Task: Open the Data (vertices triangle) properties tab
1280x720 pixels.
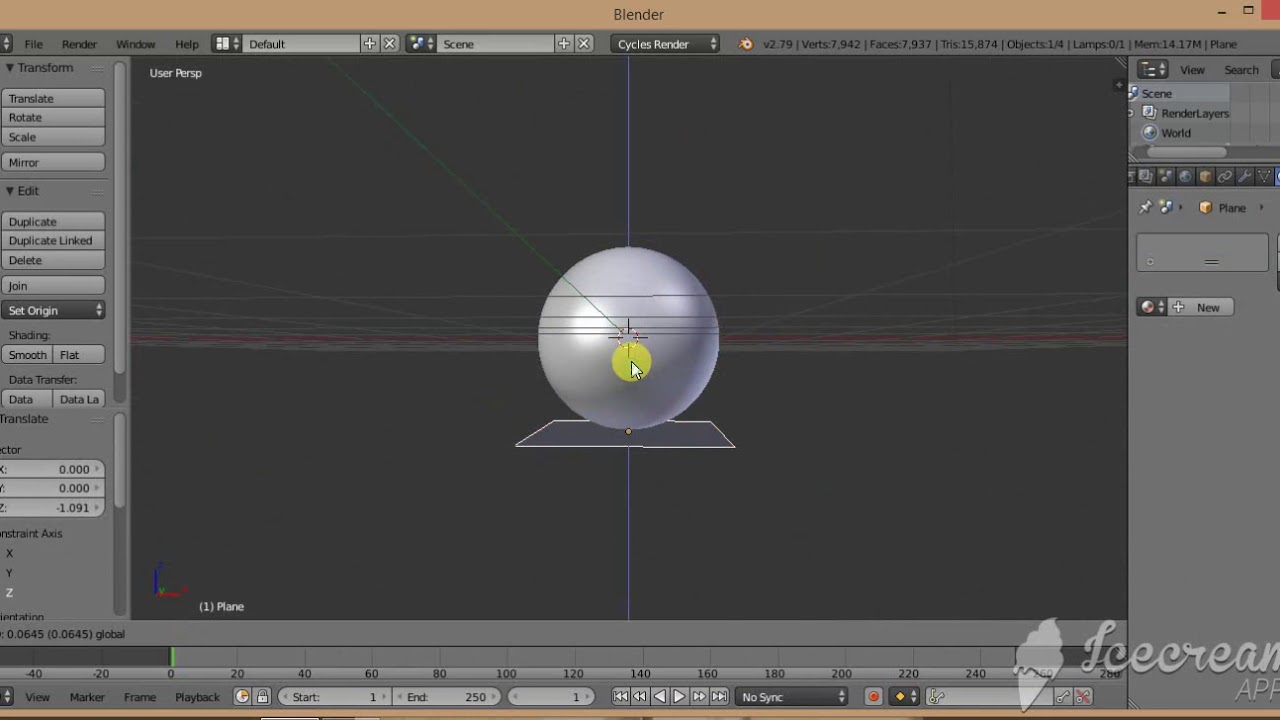Action: click(1264, 177)
